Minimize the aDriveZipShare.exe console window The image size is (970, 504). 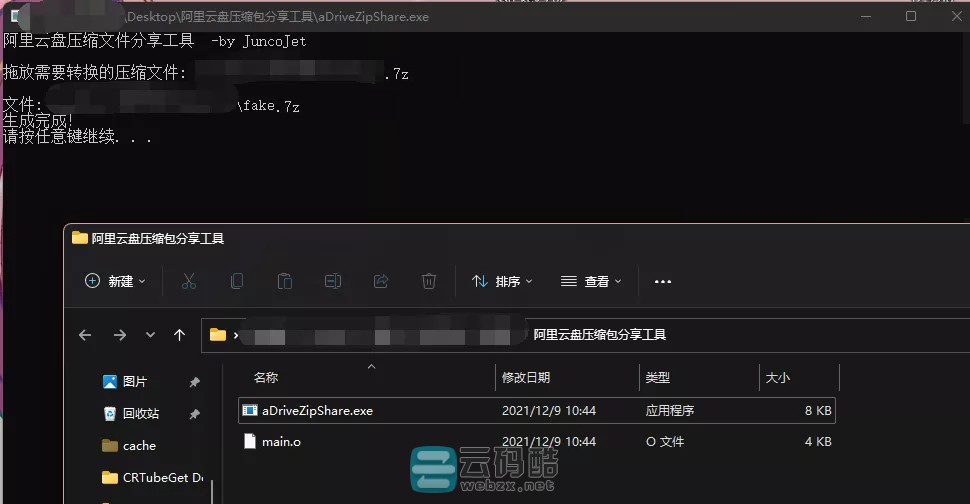click(866, 17)
